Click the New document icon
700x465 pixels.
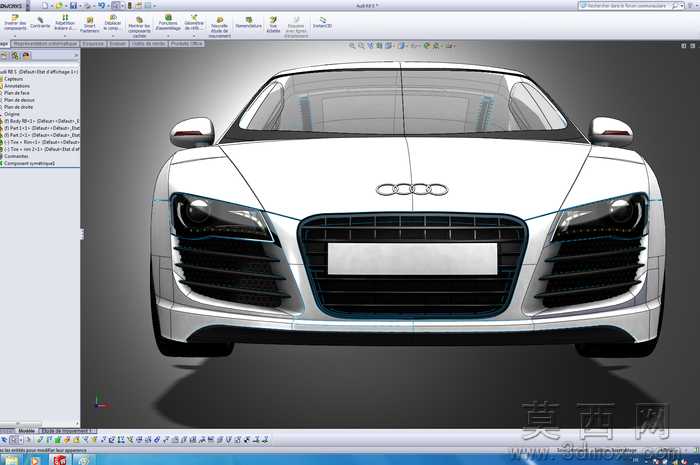tap(45, 6)
